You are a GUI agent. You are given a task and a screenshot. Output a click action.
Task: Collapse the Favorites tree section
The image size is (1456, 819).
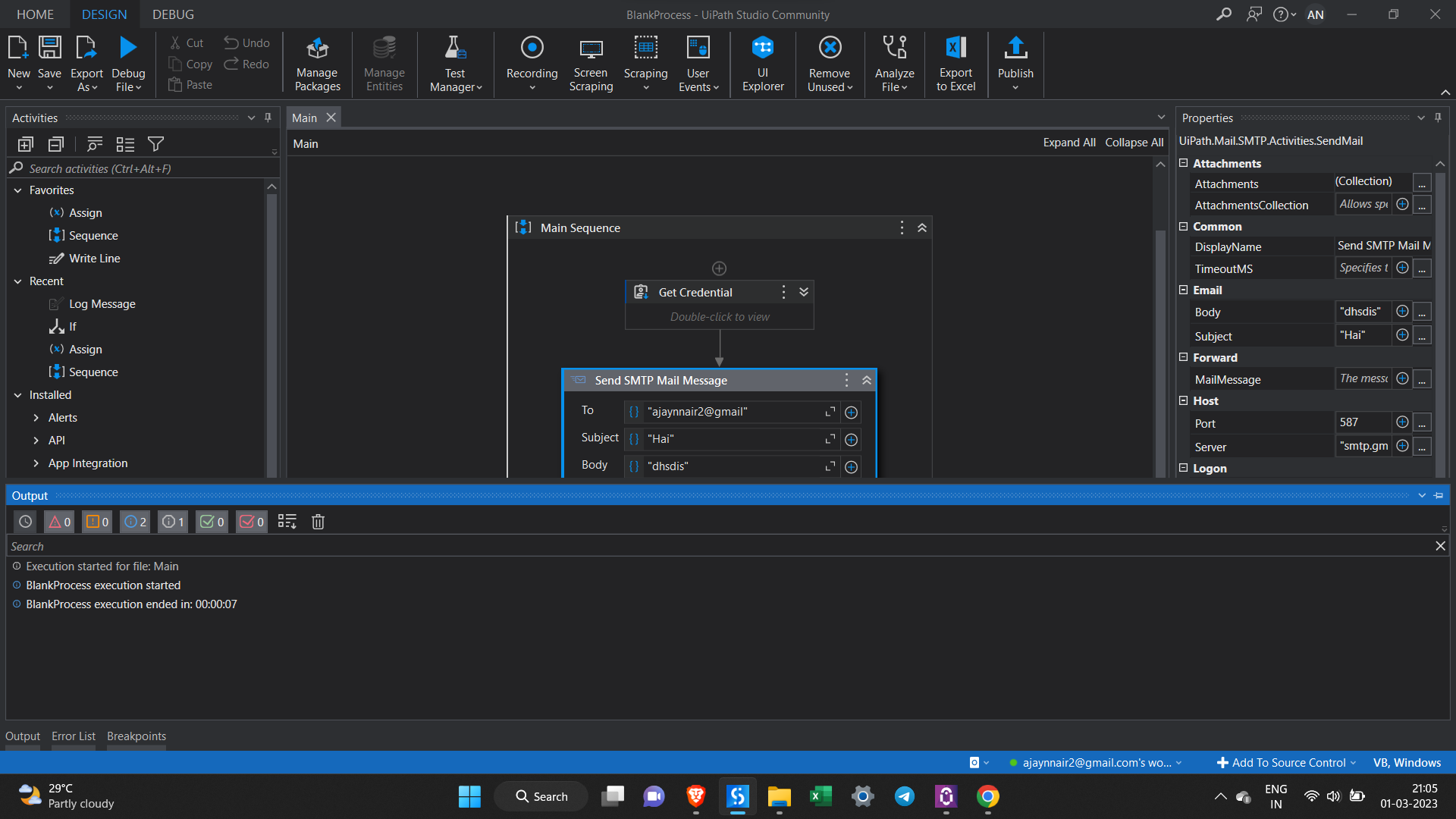tap(17, 190)
